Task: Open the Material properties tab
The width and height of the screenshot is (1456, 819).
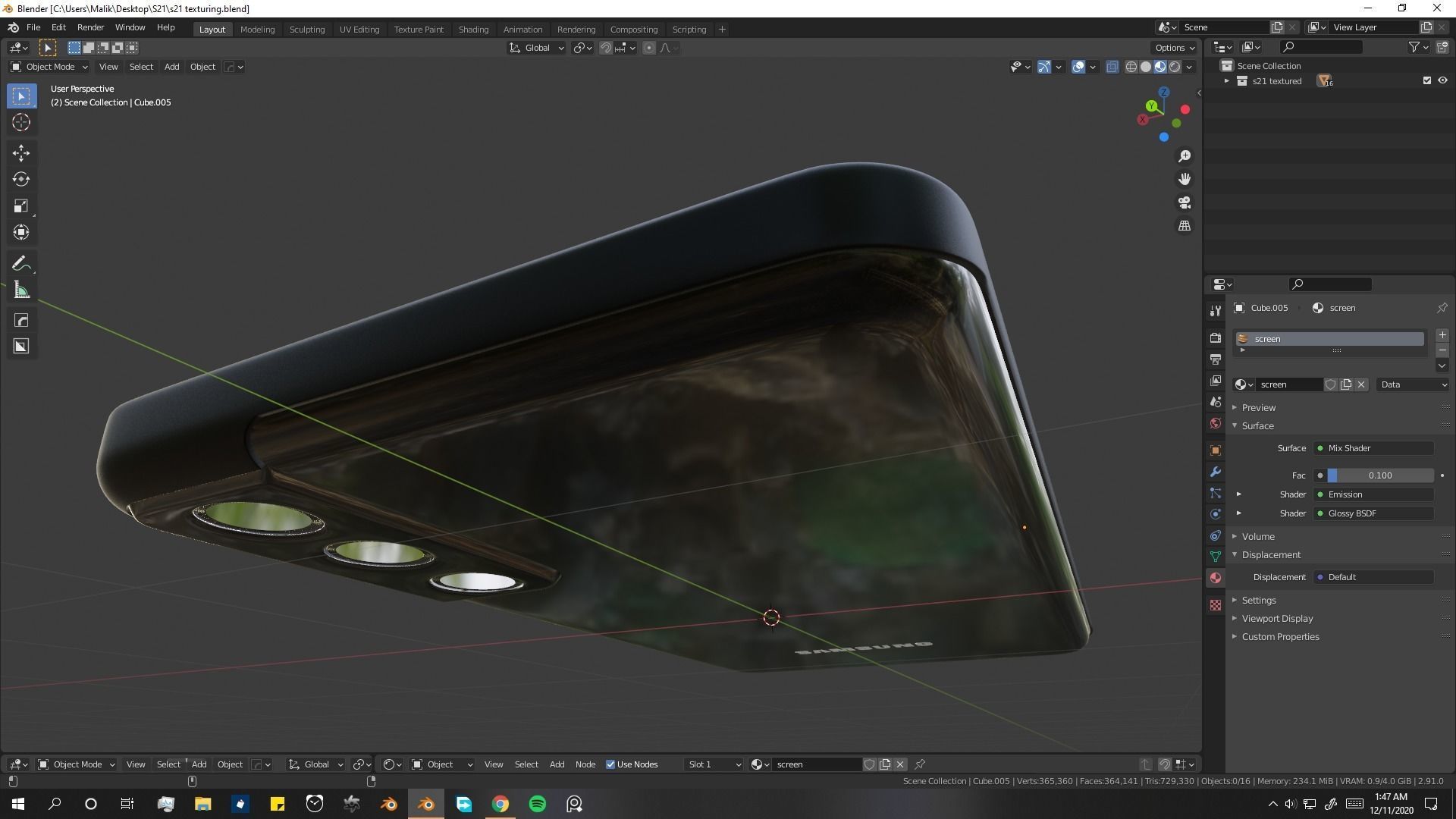Action: coord(1216,578)
